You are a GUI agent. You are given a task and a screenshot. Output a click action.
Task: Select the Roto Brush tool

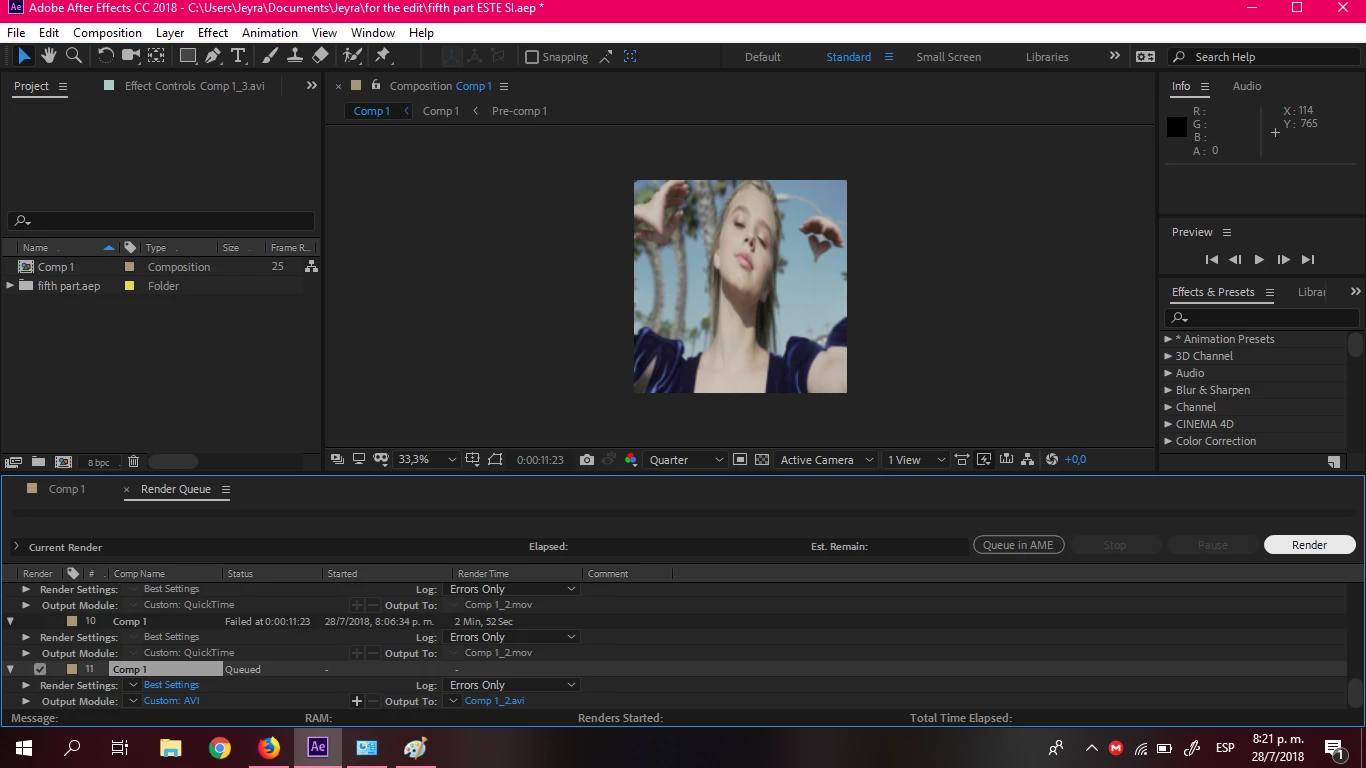(x=352, y=56)
